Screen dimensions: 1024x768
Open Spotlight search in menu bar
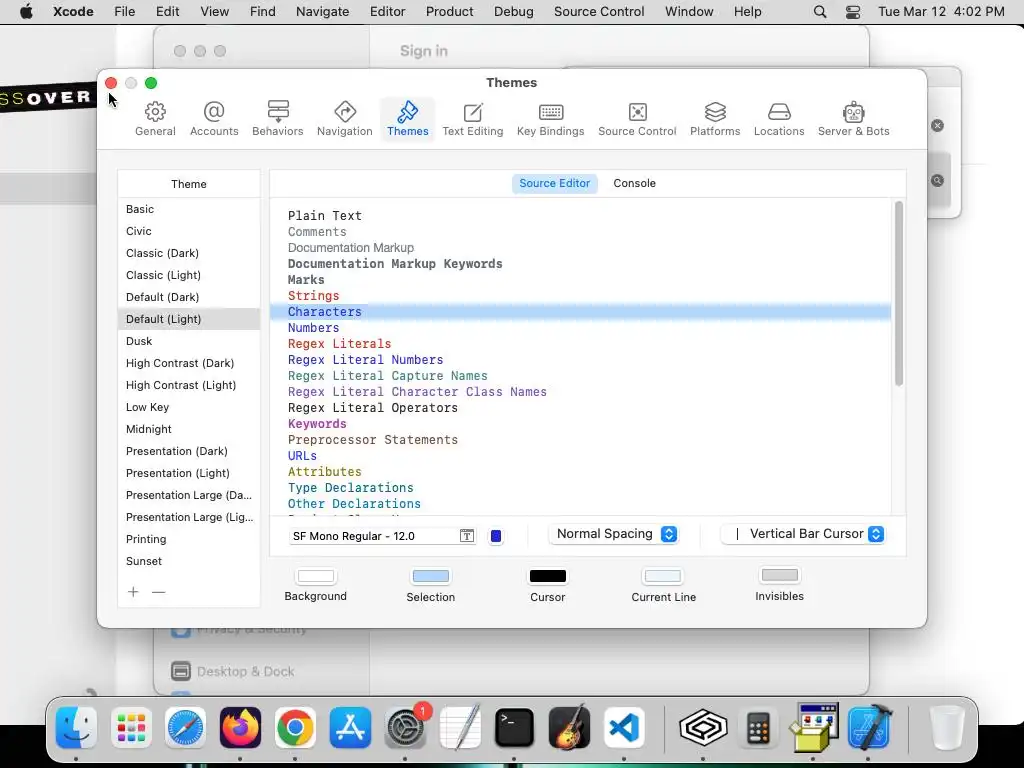pos(820,12)
